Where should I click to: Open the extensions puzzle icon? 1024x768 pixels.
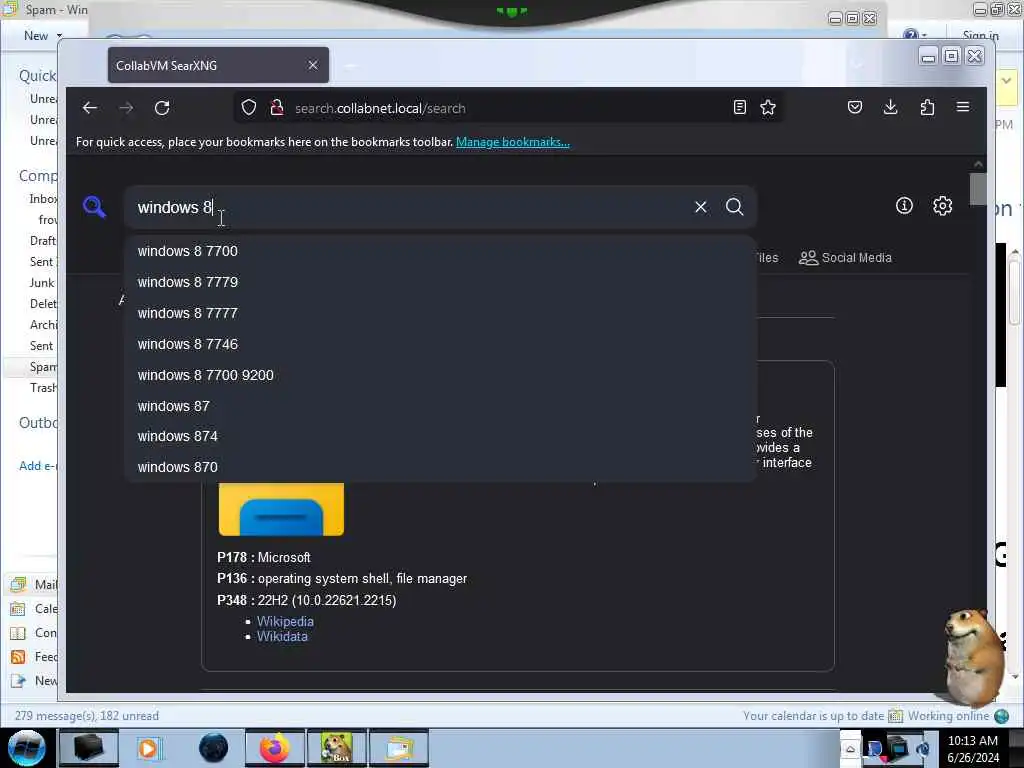point(927,108)
